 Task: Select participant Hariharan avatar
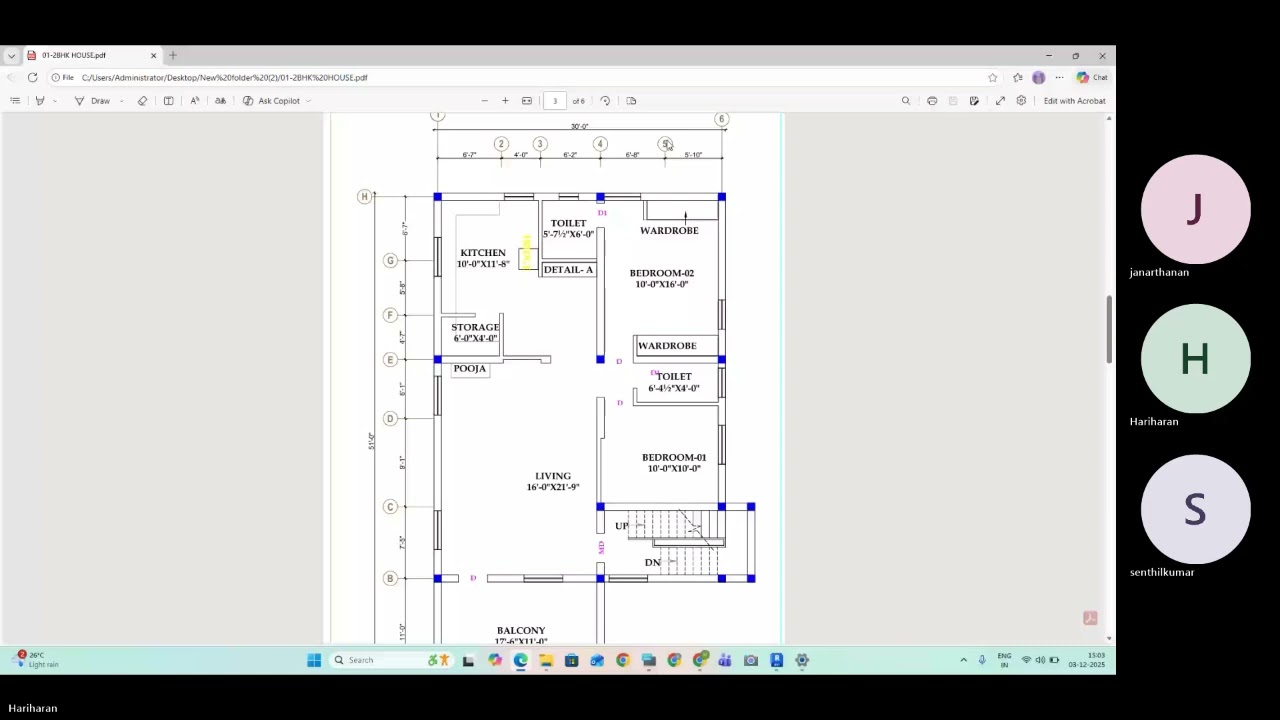point(1195,359)
